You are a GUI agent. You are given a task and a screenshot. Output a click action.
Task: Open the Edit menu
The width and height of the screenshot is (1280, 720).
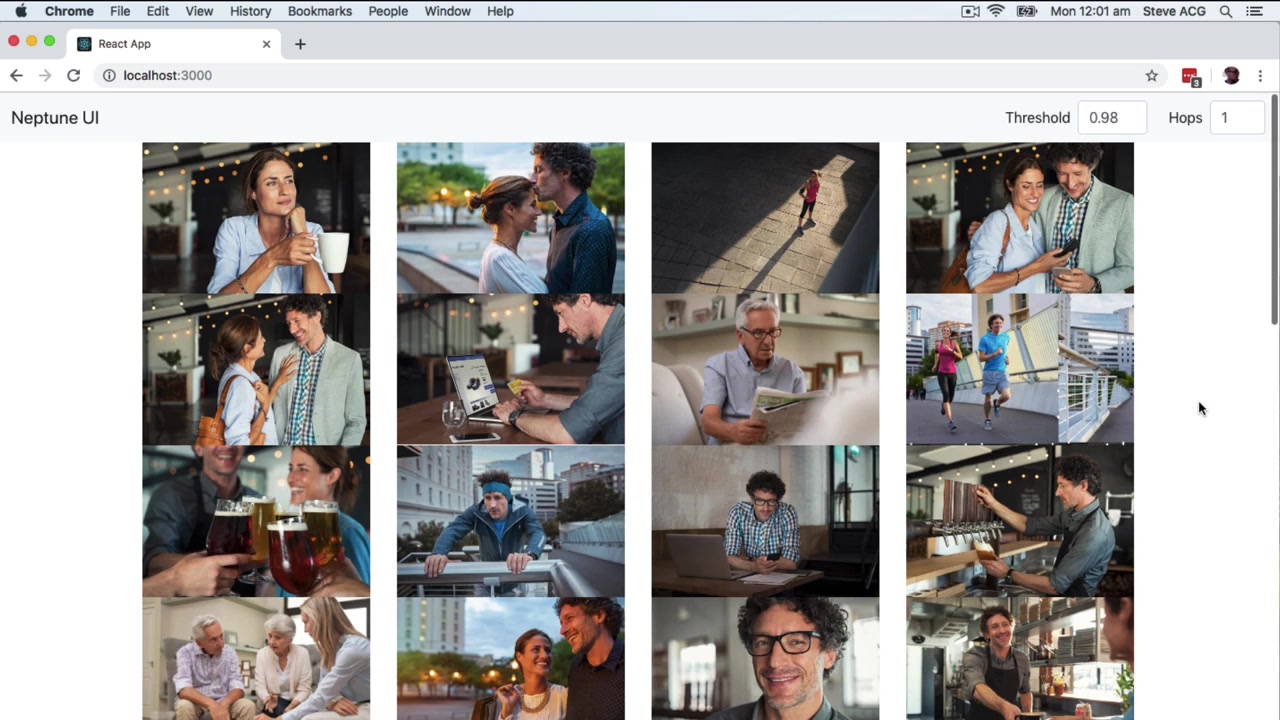158,11
